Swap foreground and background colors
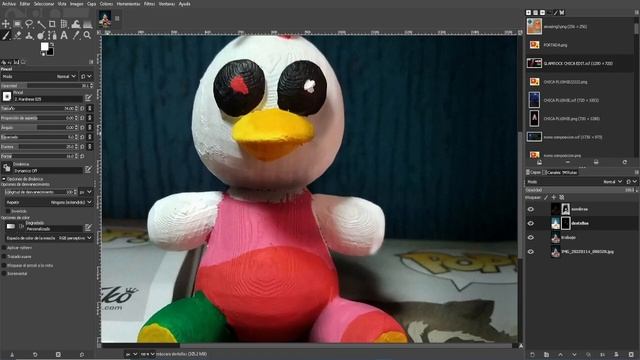Screen dimensions: 640x360 (x=52, y=44)
